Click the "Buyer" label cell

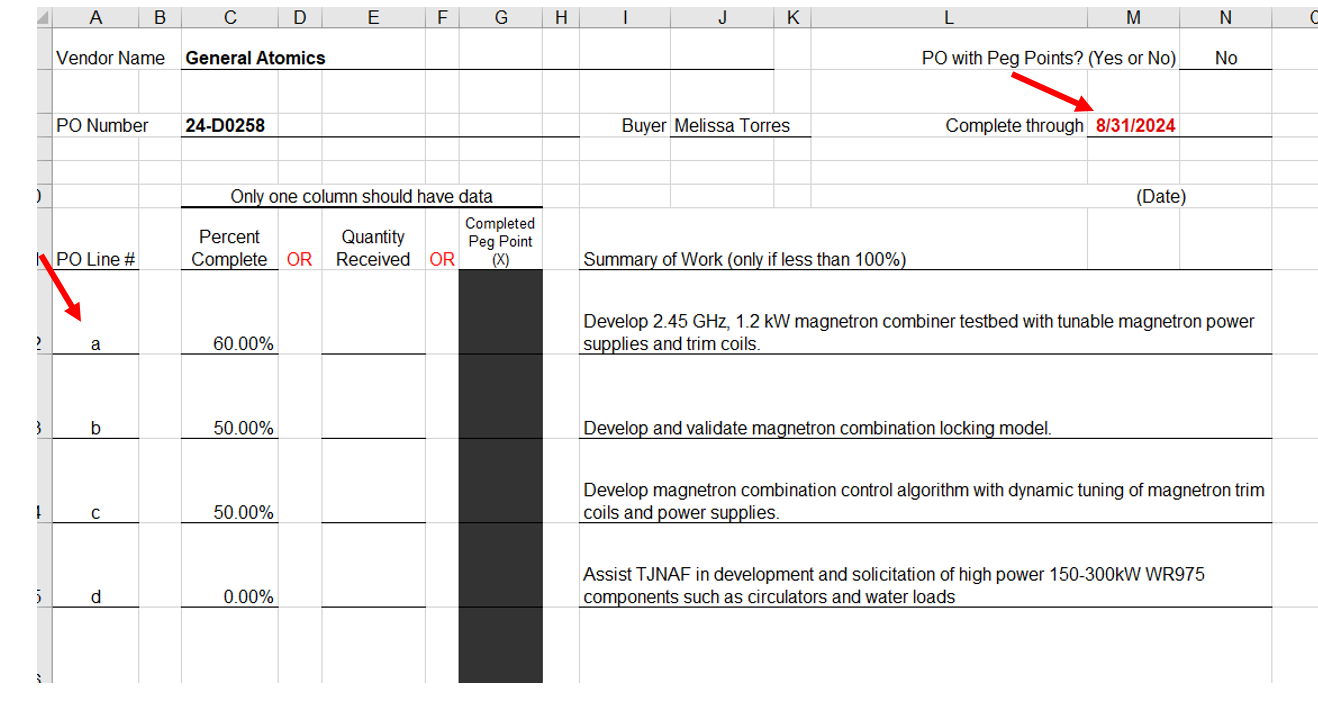643,125
